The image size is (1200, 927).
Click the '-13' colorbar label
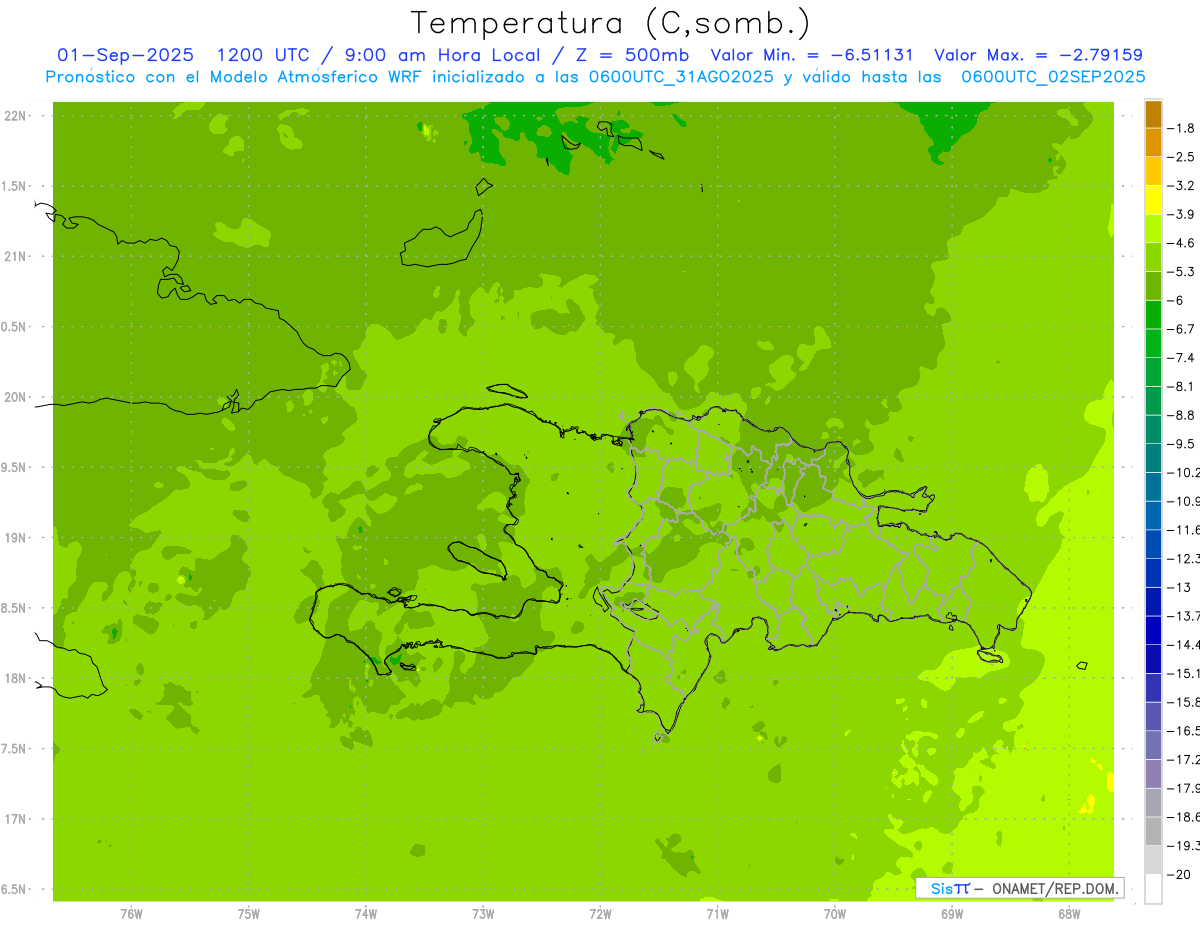1179,587
